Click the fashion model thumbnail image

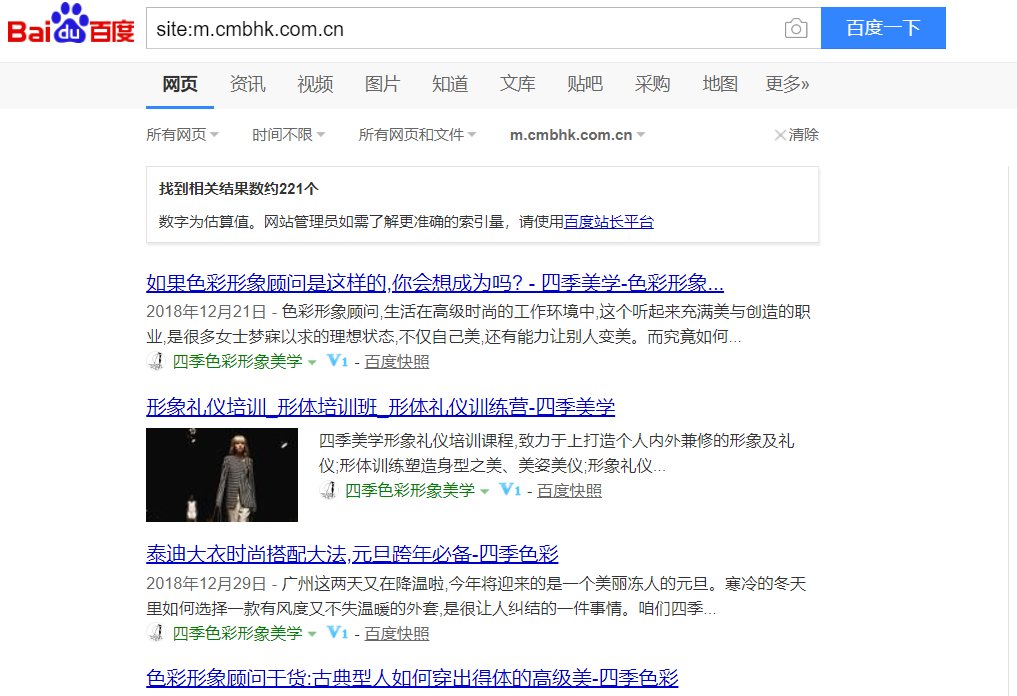tap(222, 475)
